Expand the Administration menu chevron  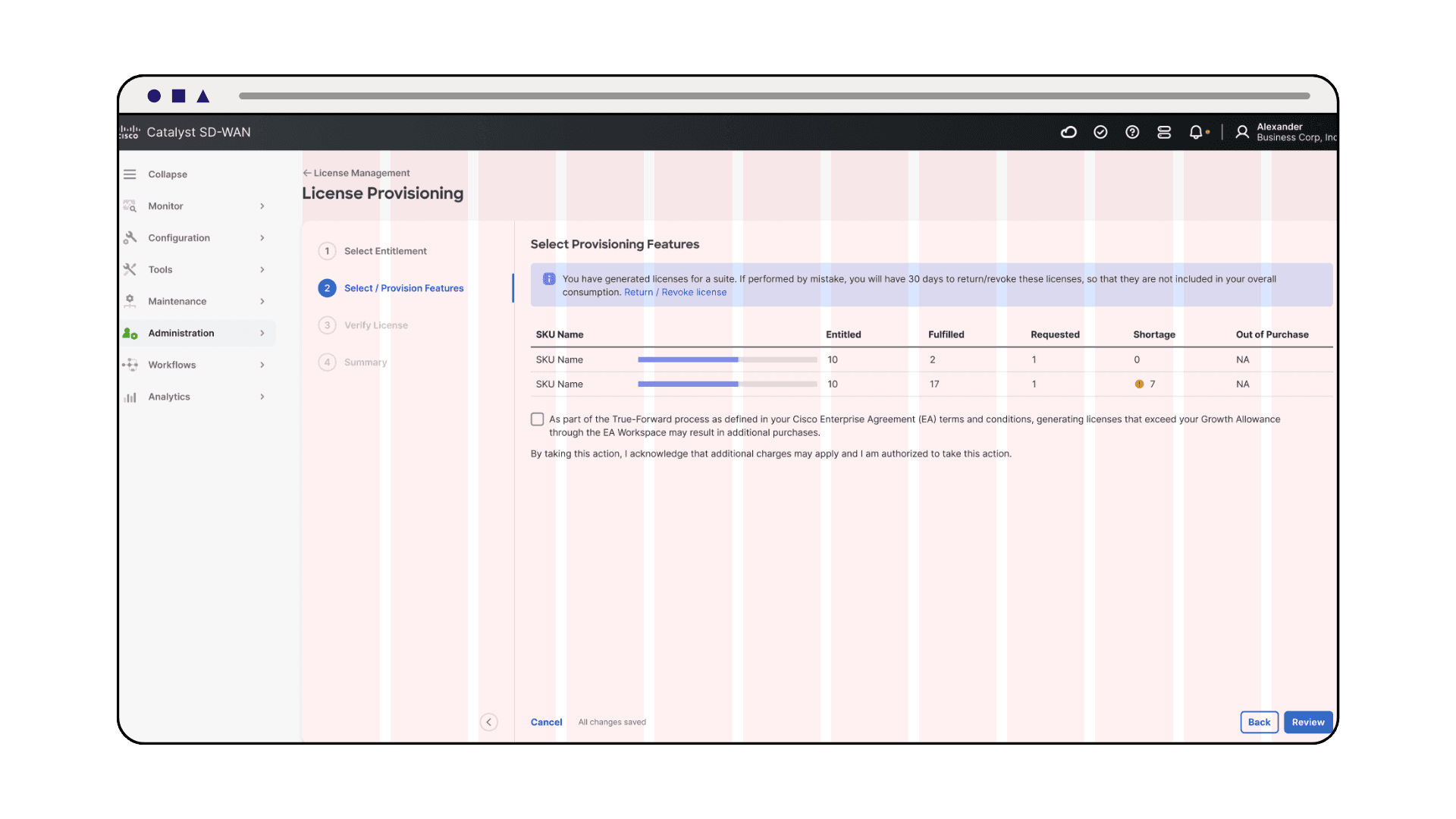262,334
